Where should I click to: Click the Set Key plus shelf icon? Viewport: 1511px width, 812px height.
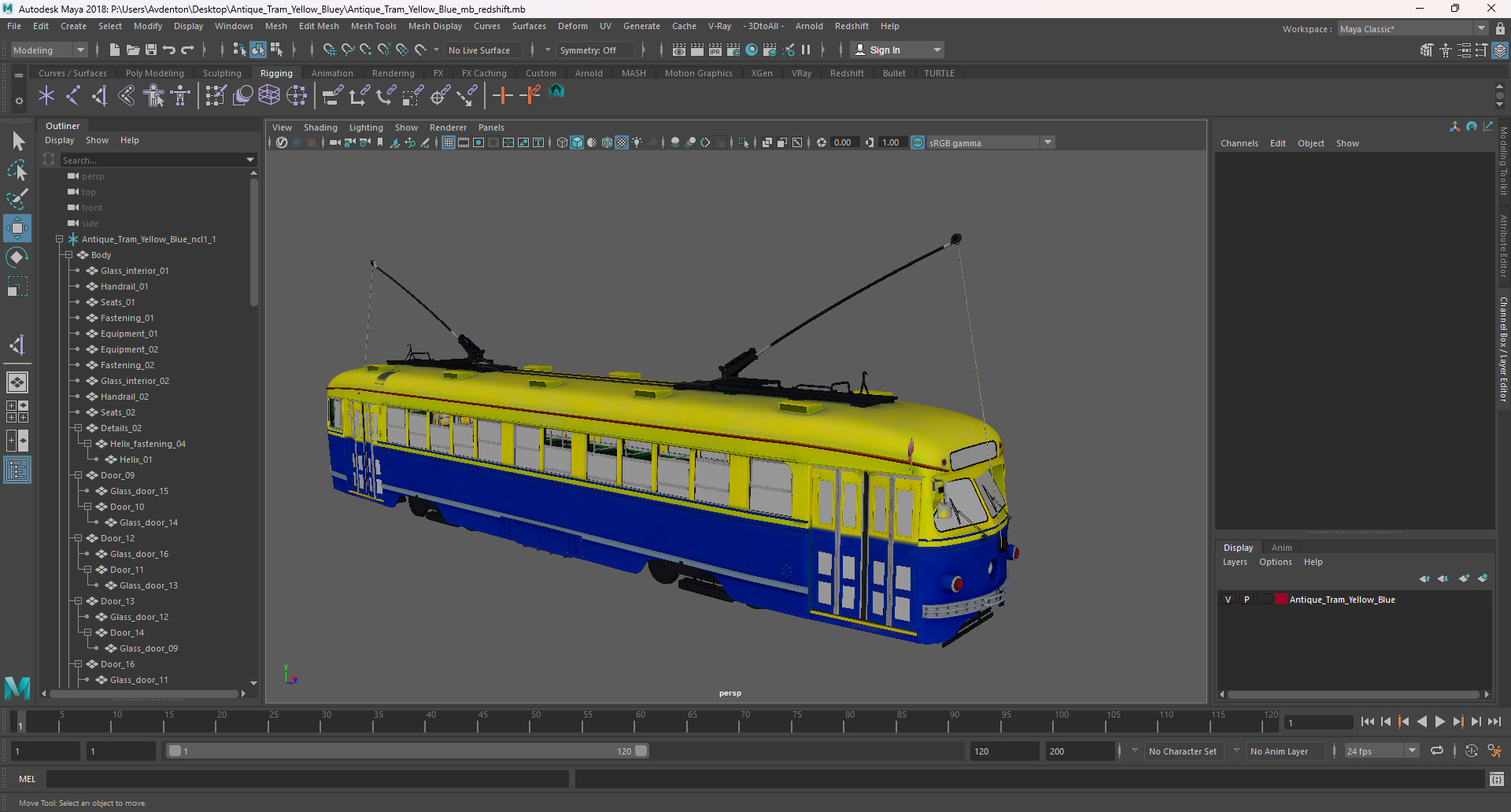502,96
